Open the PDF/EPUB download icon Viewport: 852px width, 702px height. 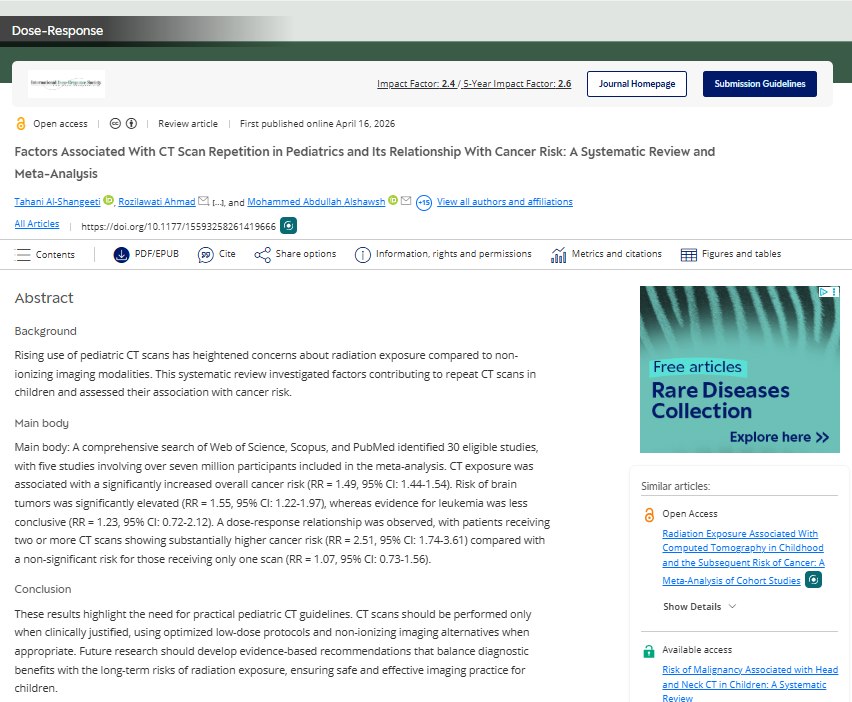[122, 254]
